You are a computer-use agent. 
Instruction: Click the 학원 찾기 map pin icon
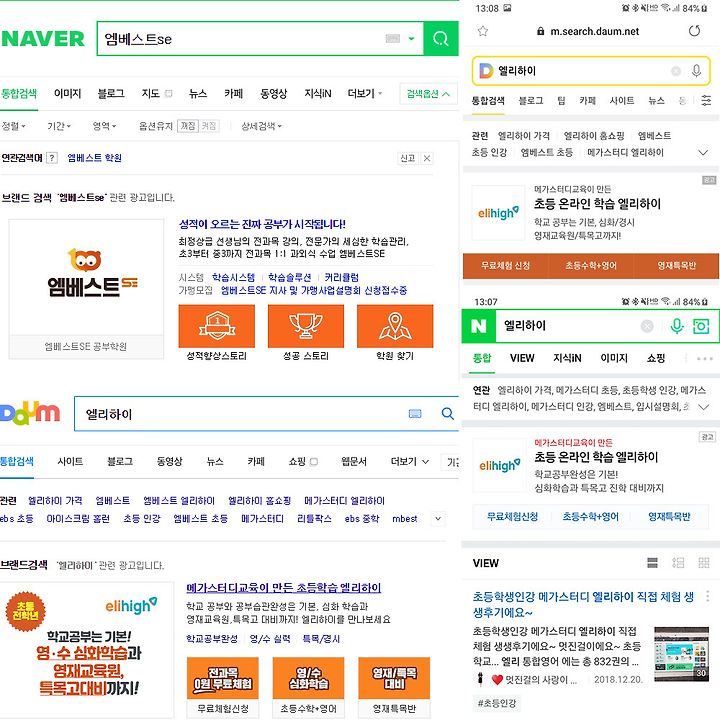395,326
